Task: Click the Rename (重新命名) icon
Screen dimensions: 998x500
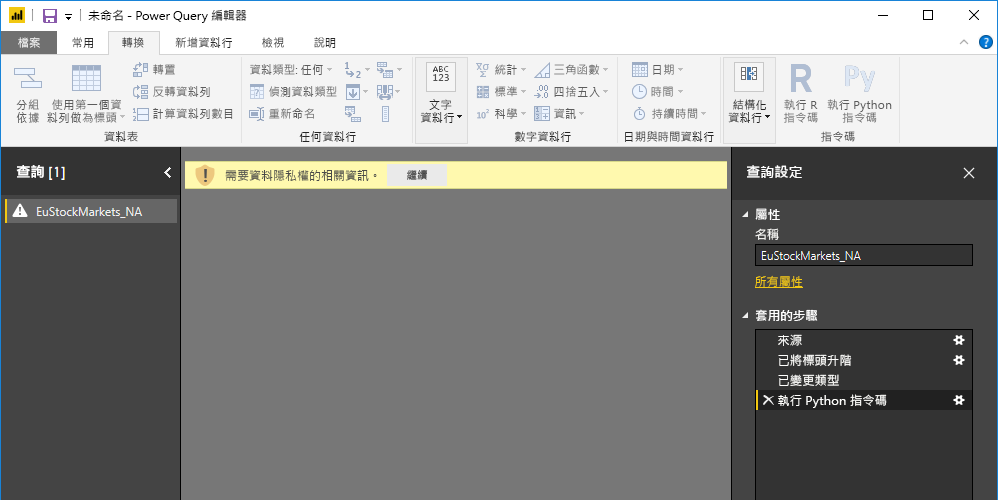Action: pos(257,114)
